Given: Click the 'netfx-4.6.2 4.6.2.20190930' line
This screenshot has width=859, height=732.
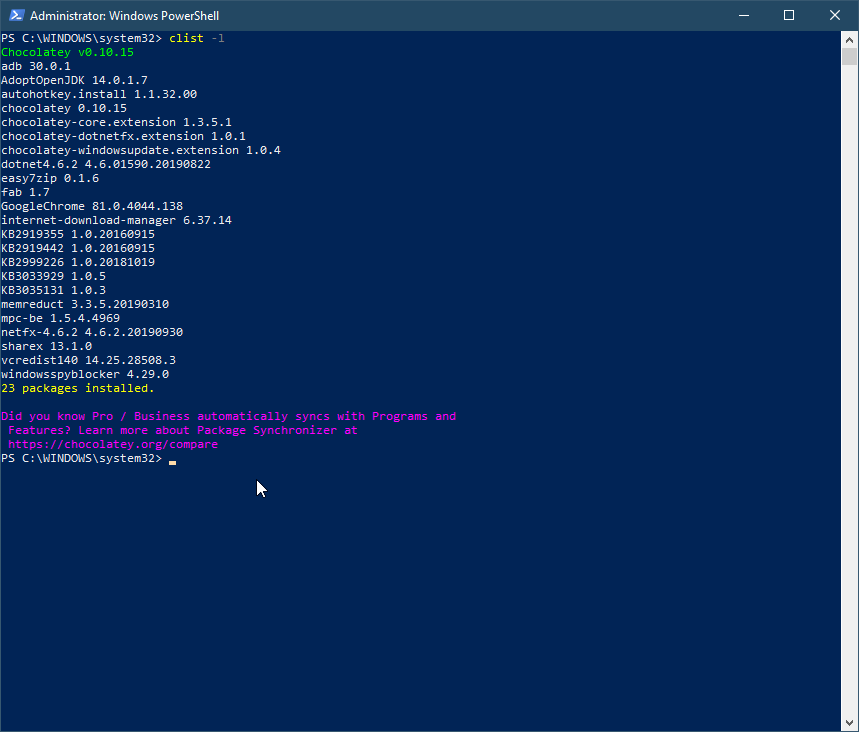Looking at the screenshot, I should pos(92,332).
